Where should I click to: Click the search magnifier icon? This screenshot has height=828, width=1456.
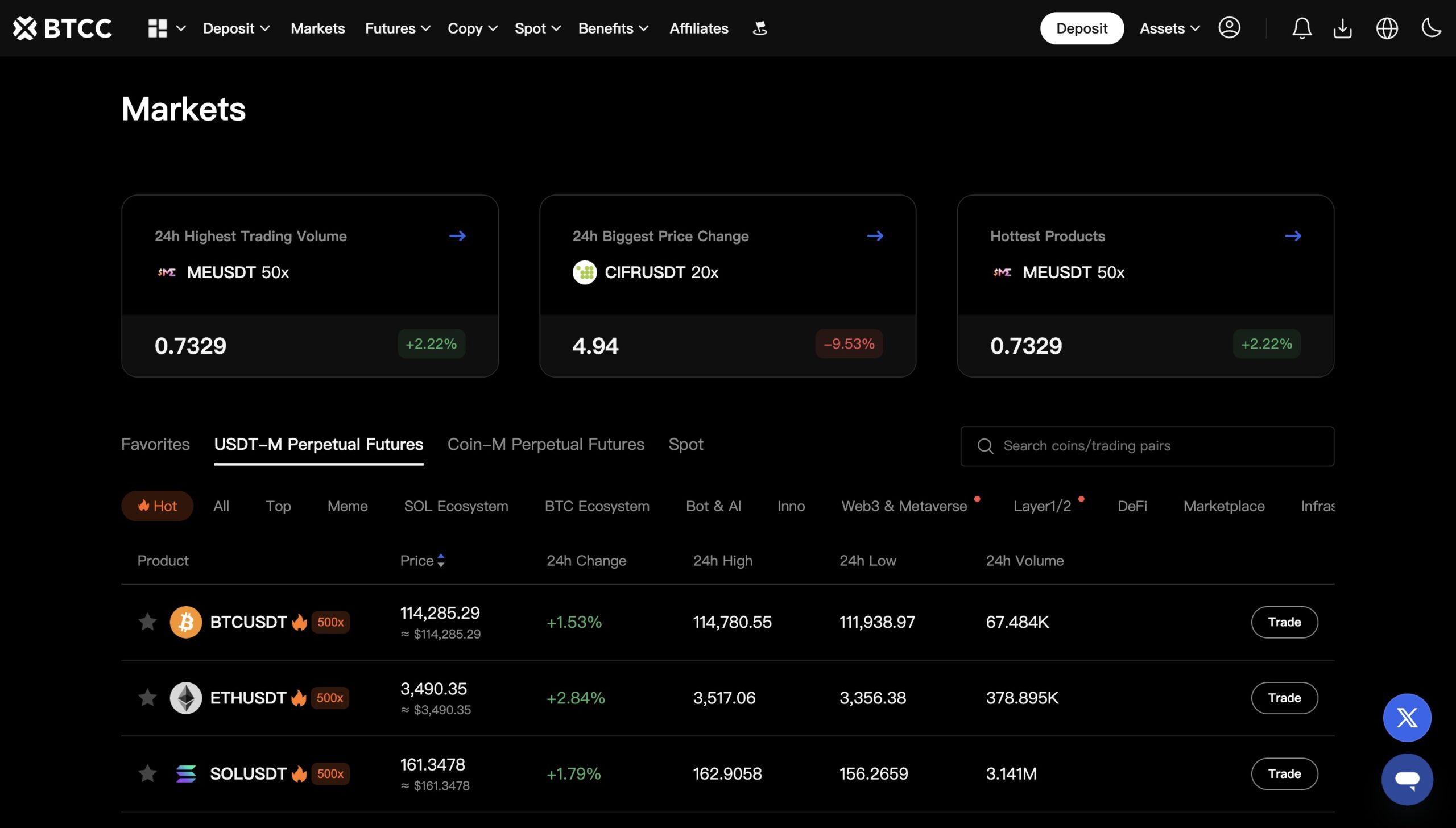click(986, 446)
